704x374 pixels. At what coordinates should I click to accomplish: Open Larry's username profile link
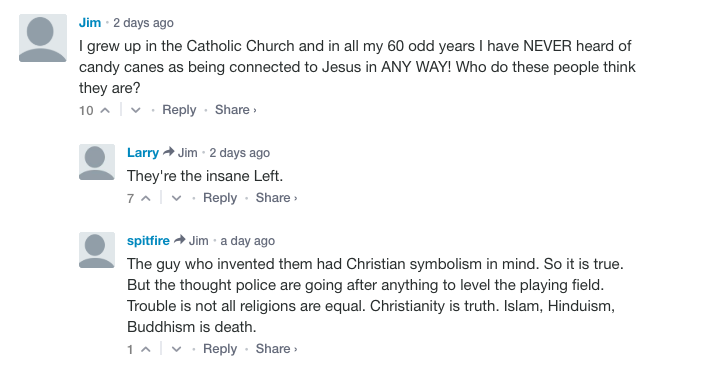(x=143, y=153)
